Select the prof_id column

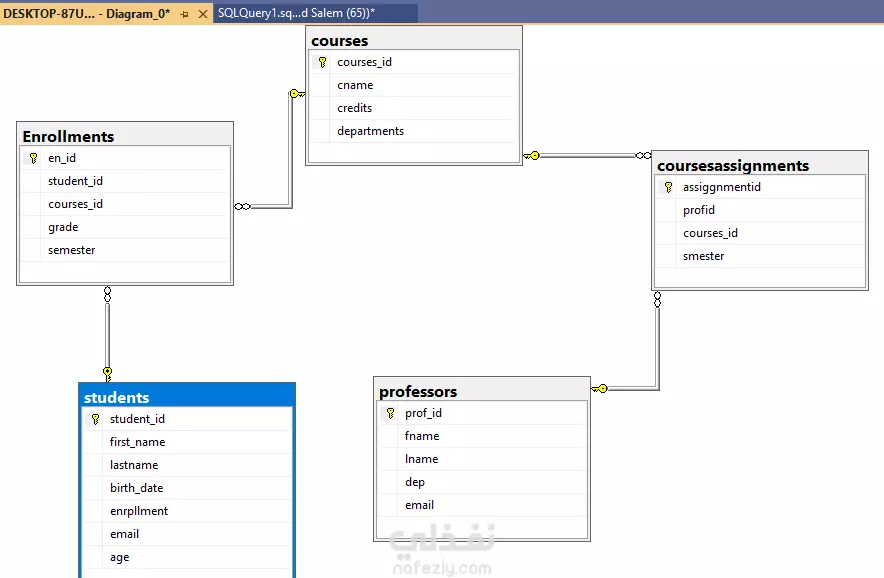(481, 413)
